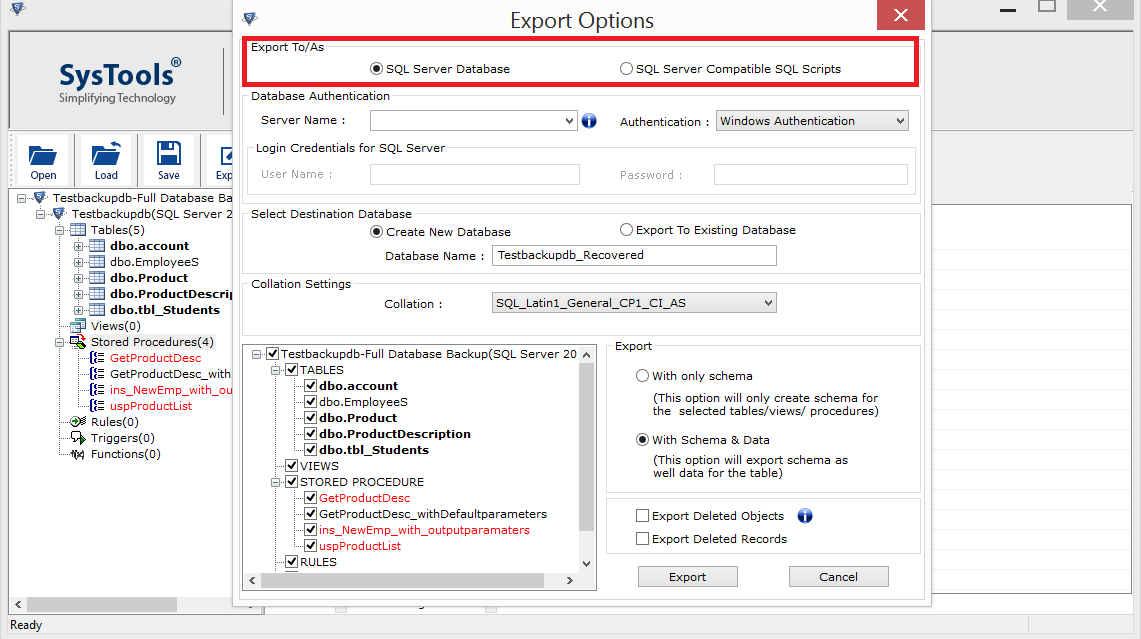
Task: Click export tree scroll right arrow
Action: (x=570, y=580)
